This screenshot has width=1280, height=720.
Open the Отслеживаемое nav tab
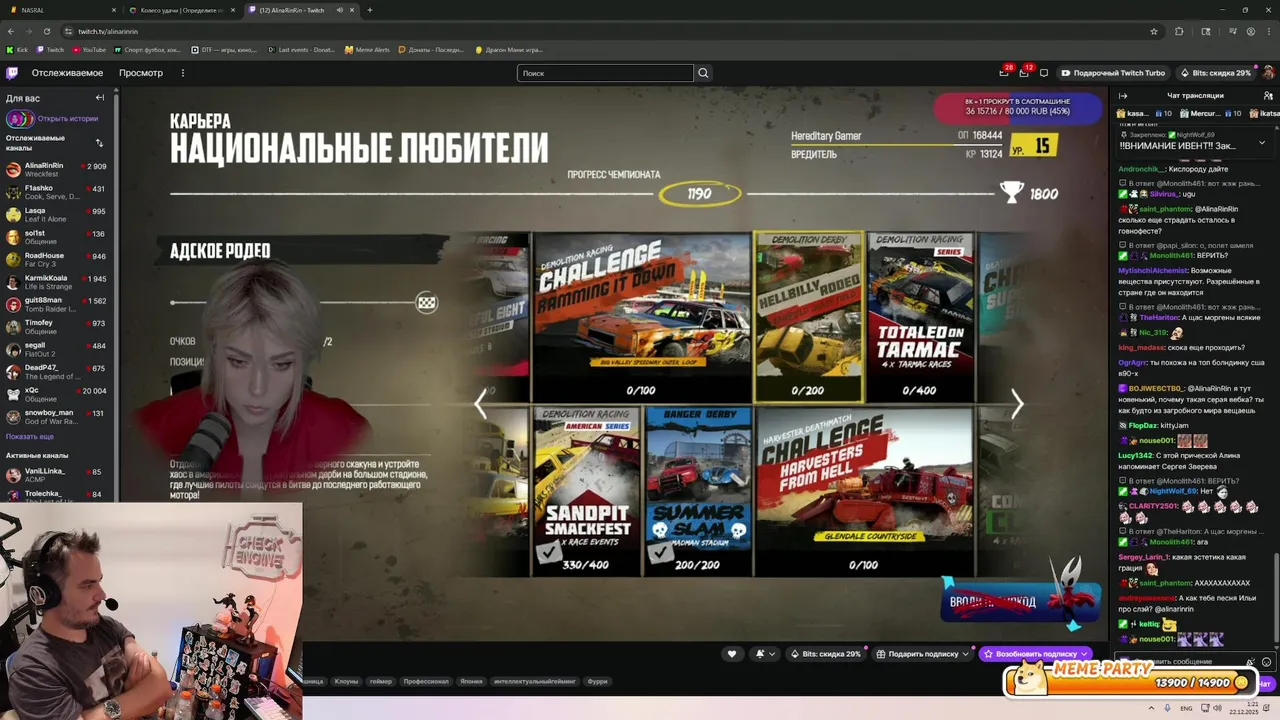point(67,73)
